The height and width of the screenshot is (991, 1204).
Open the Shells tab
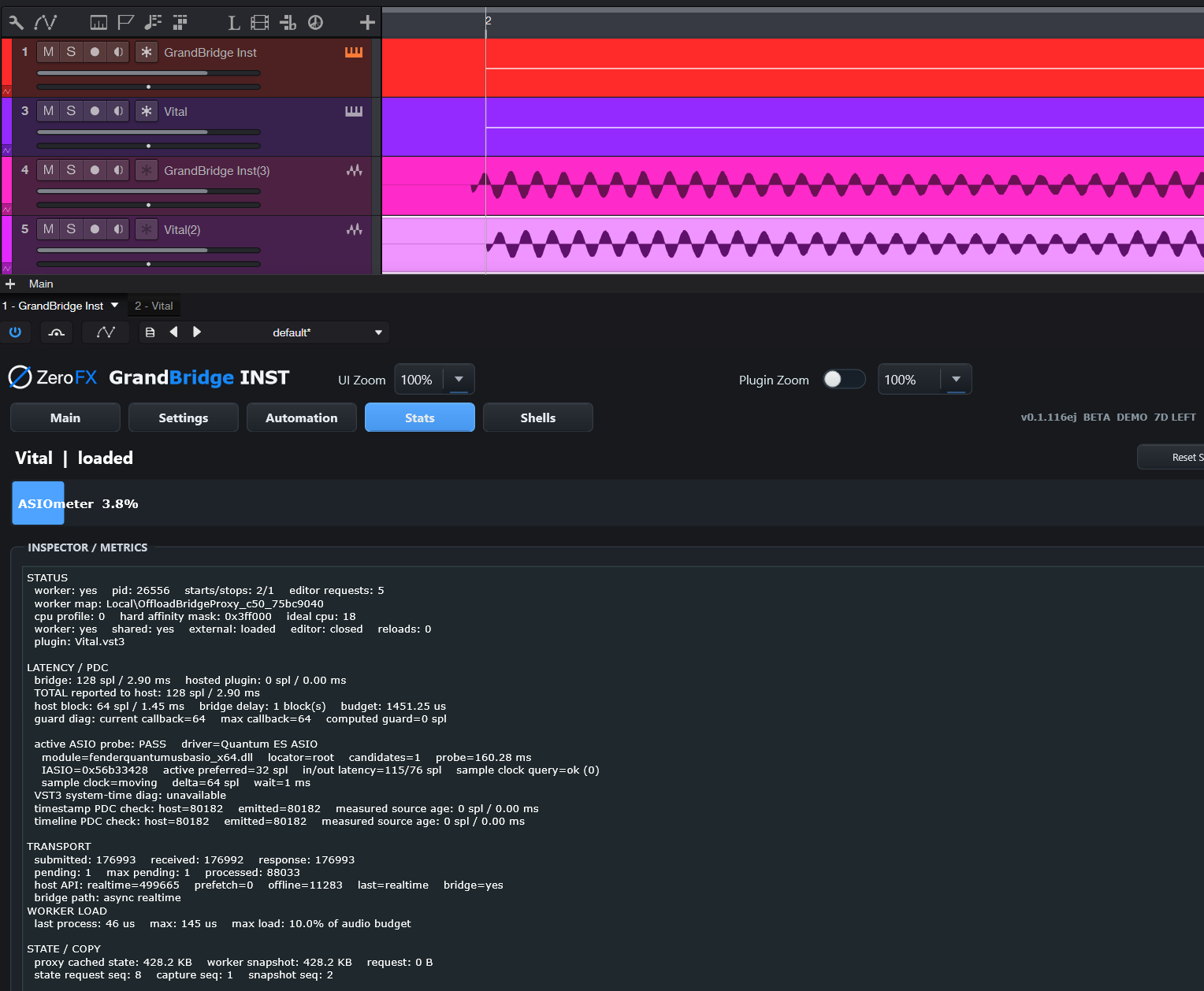pos(538,418)
